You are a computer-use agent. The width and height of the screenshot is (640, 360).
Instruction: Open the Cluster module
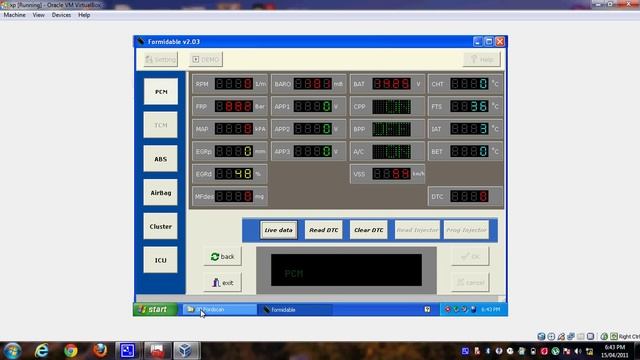pyautogui.click(x=160, y=226)
